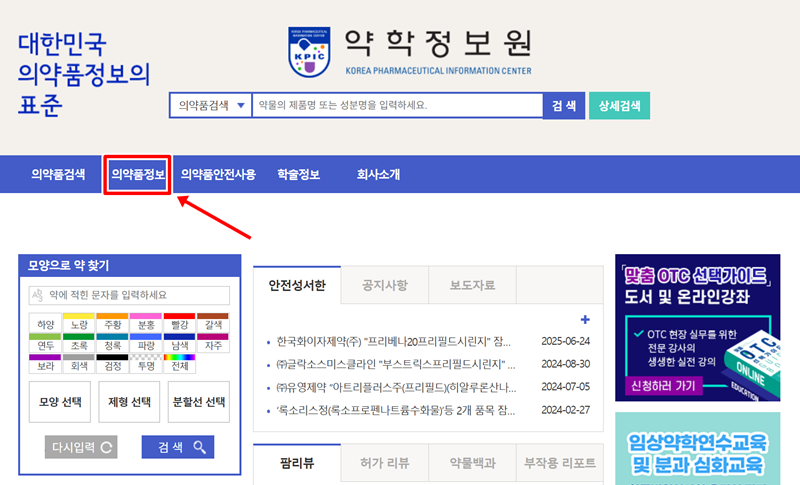
Task: Select the 하양 white color swatch
Action: coord(45,323)
